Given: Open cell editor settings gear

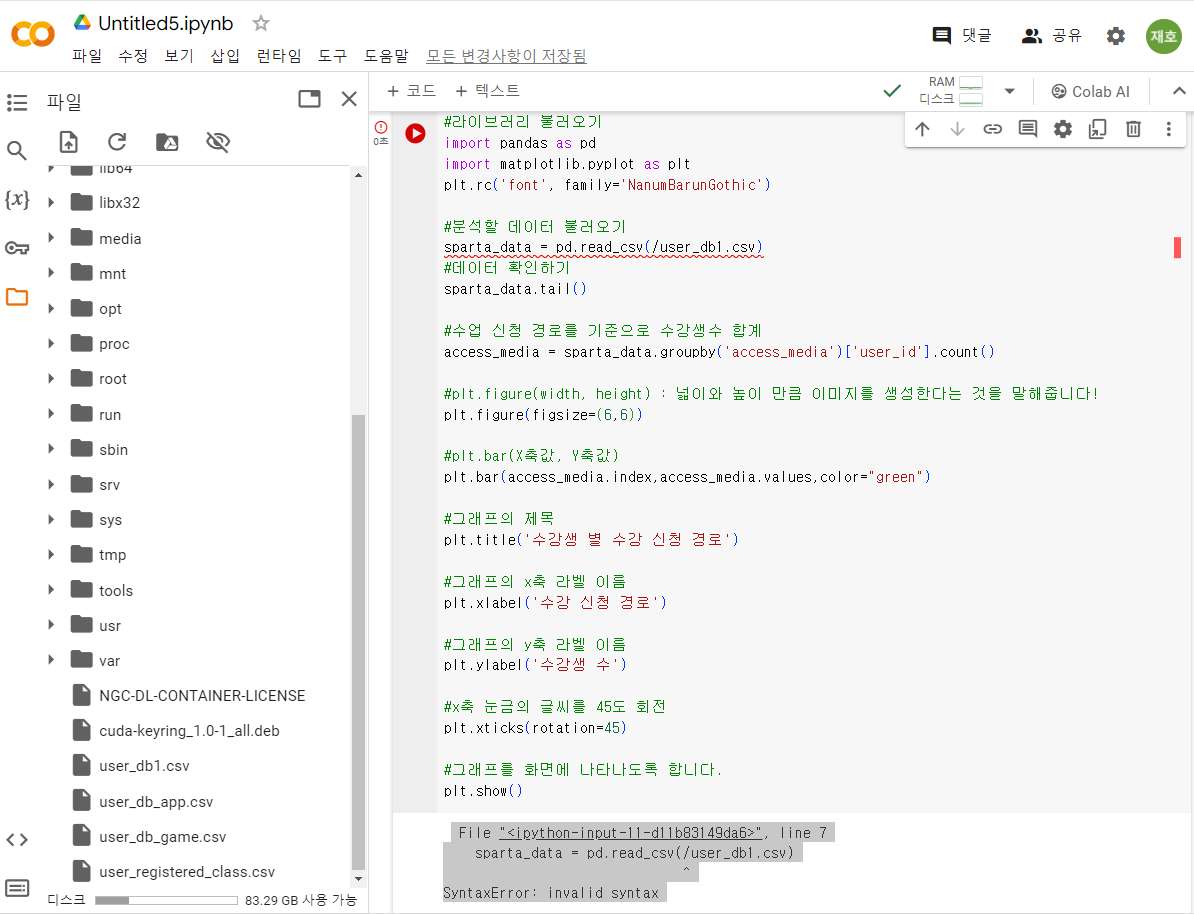Looking at the screenshot, I should (x=1063, y=129).
